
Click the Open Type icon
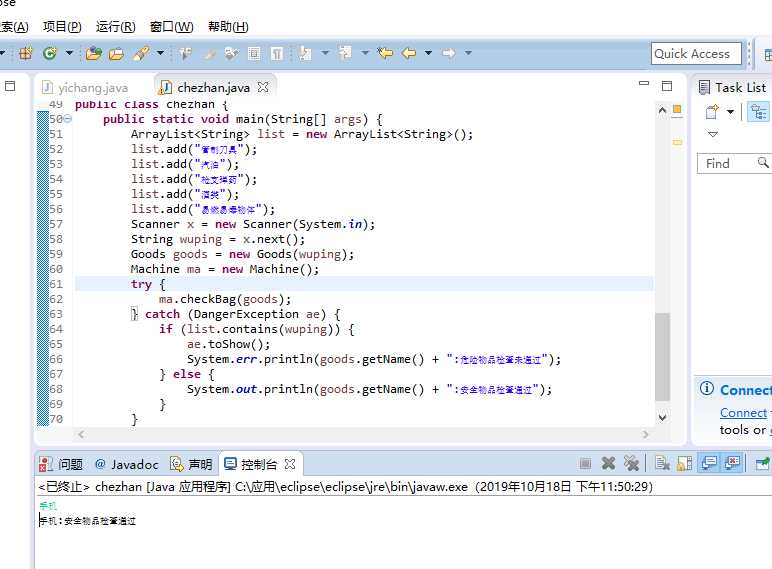pos(93,53)
